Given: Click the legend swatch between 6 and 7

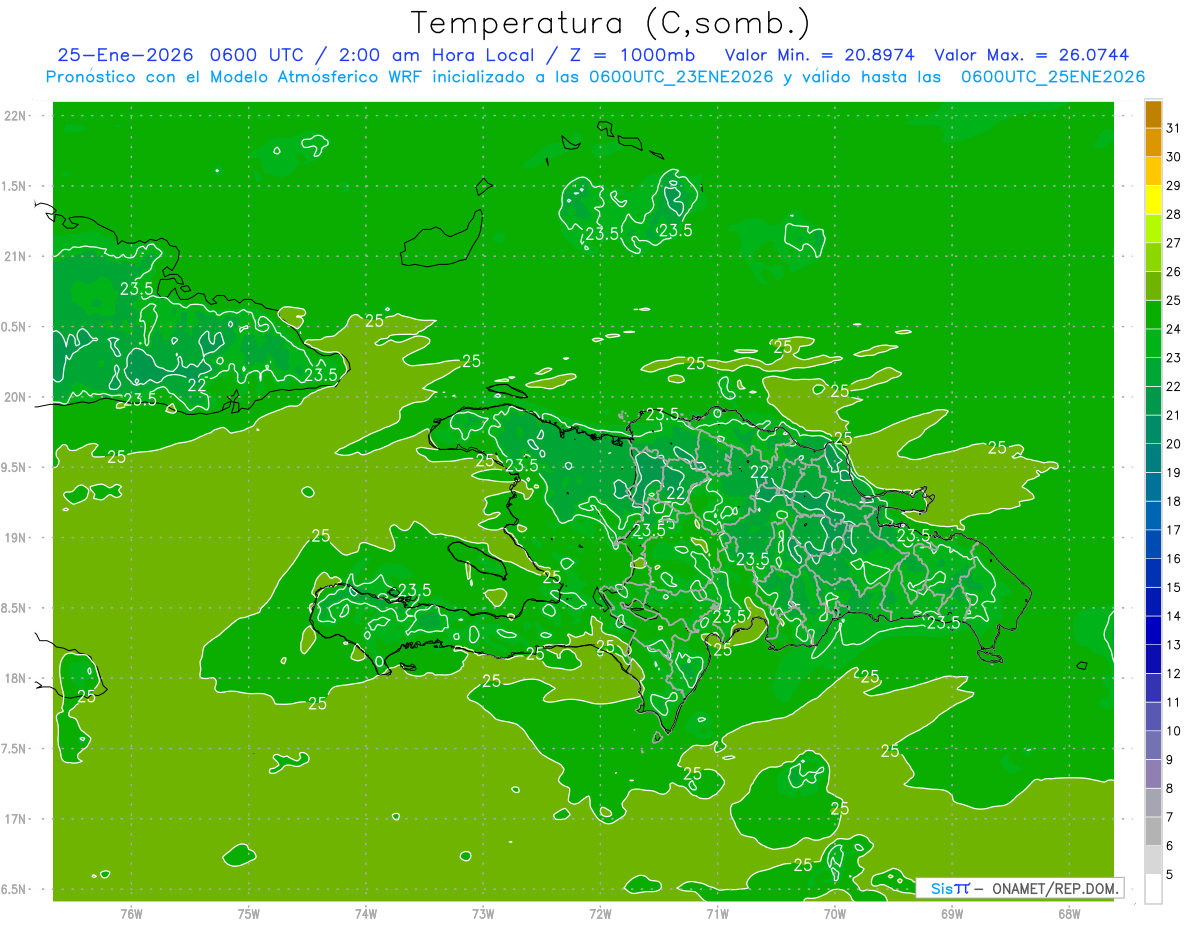Looking at the screenshot, I should tap(1153, 831).
